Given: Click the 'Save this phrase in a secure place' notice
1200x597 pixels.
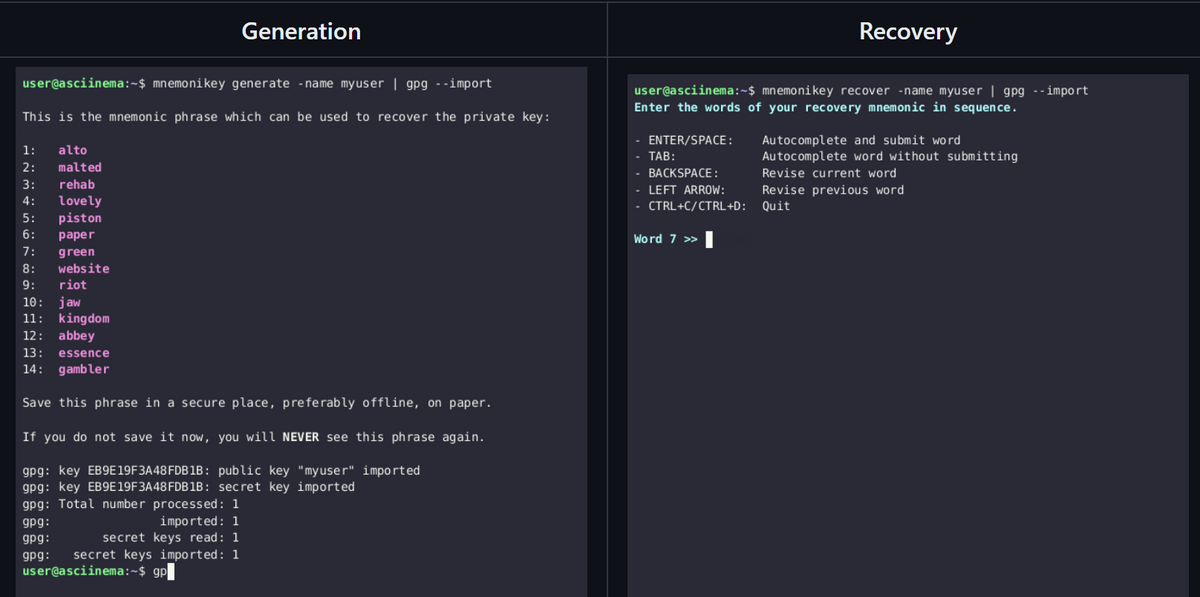Looking at the screenshot, I should click(x=256, y=403).
